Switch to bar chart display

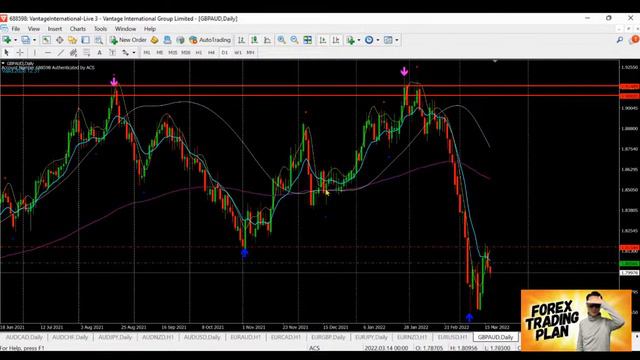click(x=242, y=40)
